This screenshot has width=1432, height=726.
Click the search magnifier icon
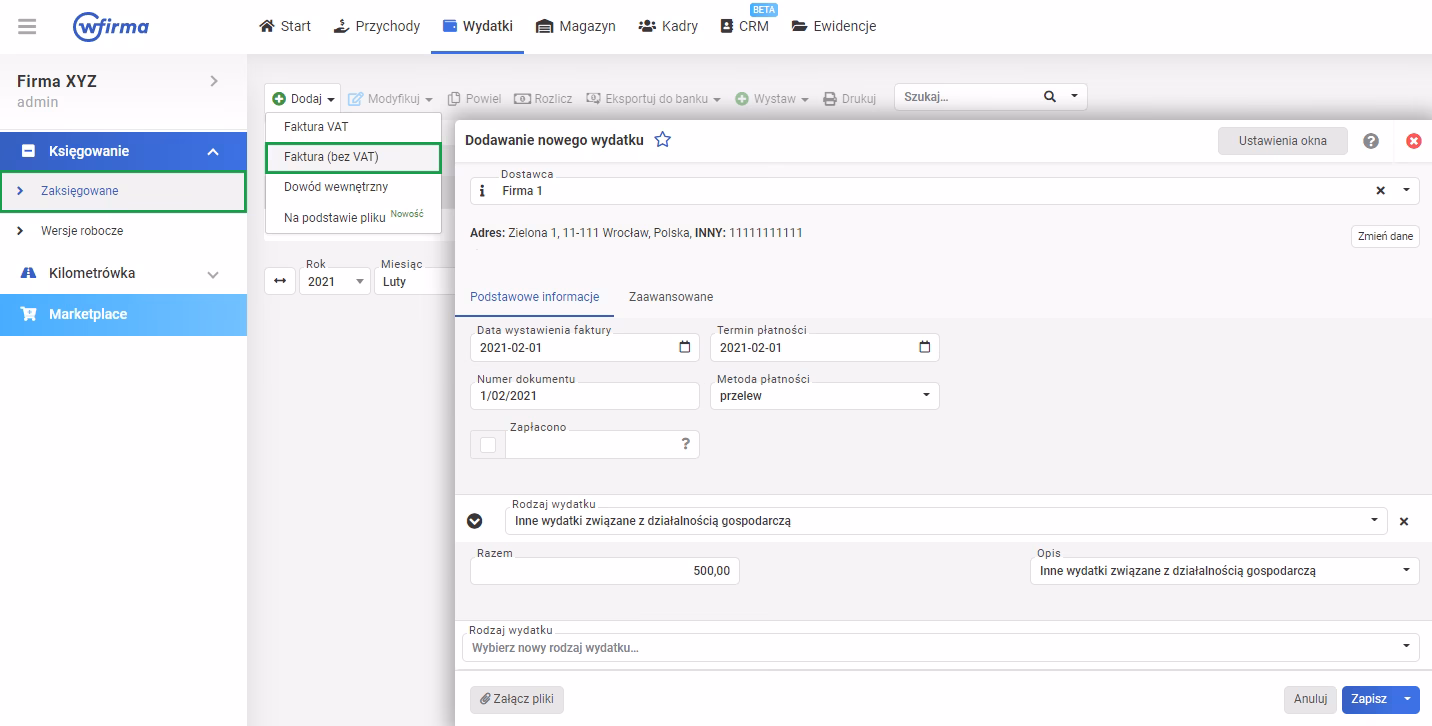coord(1049,97)
